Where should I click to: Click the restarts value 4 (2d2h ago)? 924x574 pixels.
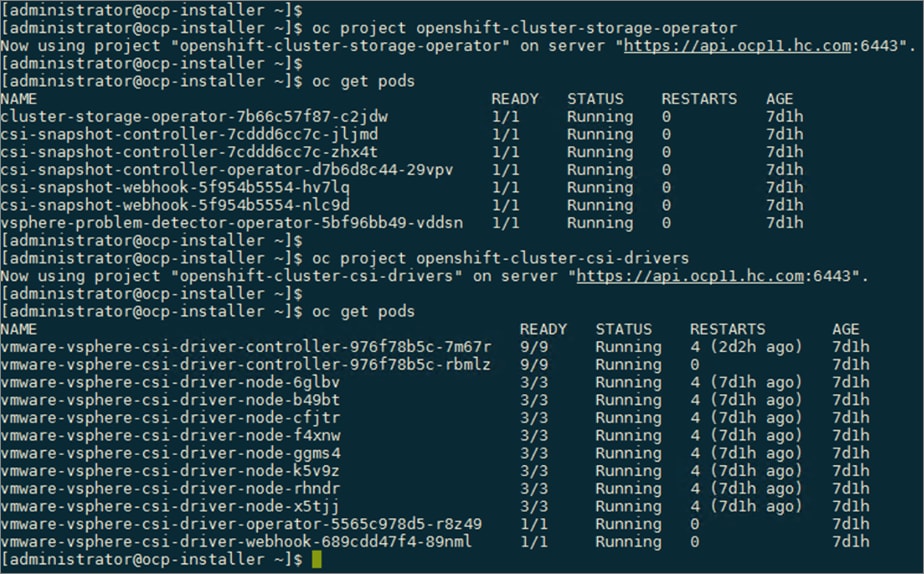click(746, 347)
